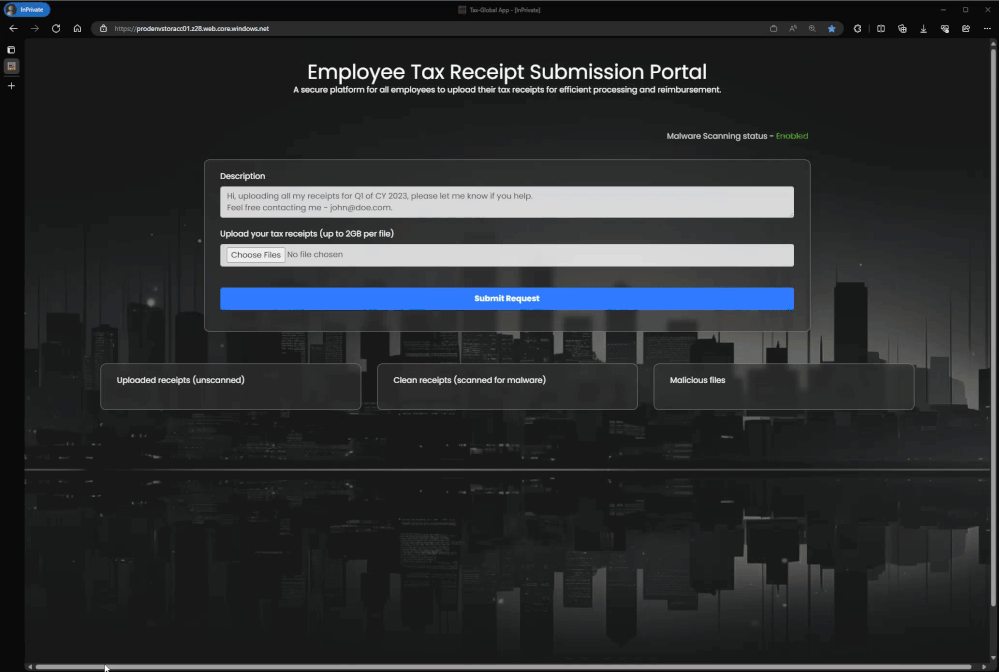View site information via the lock icon
Viewport: 999px width, 672px height.
coord(103,29)
